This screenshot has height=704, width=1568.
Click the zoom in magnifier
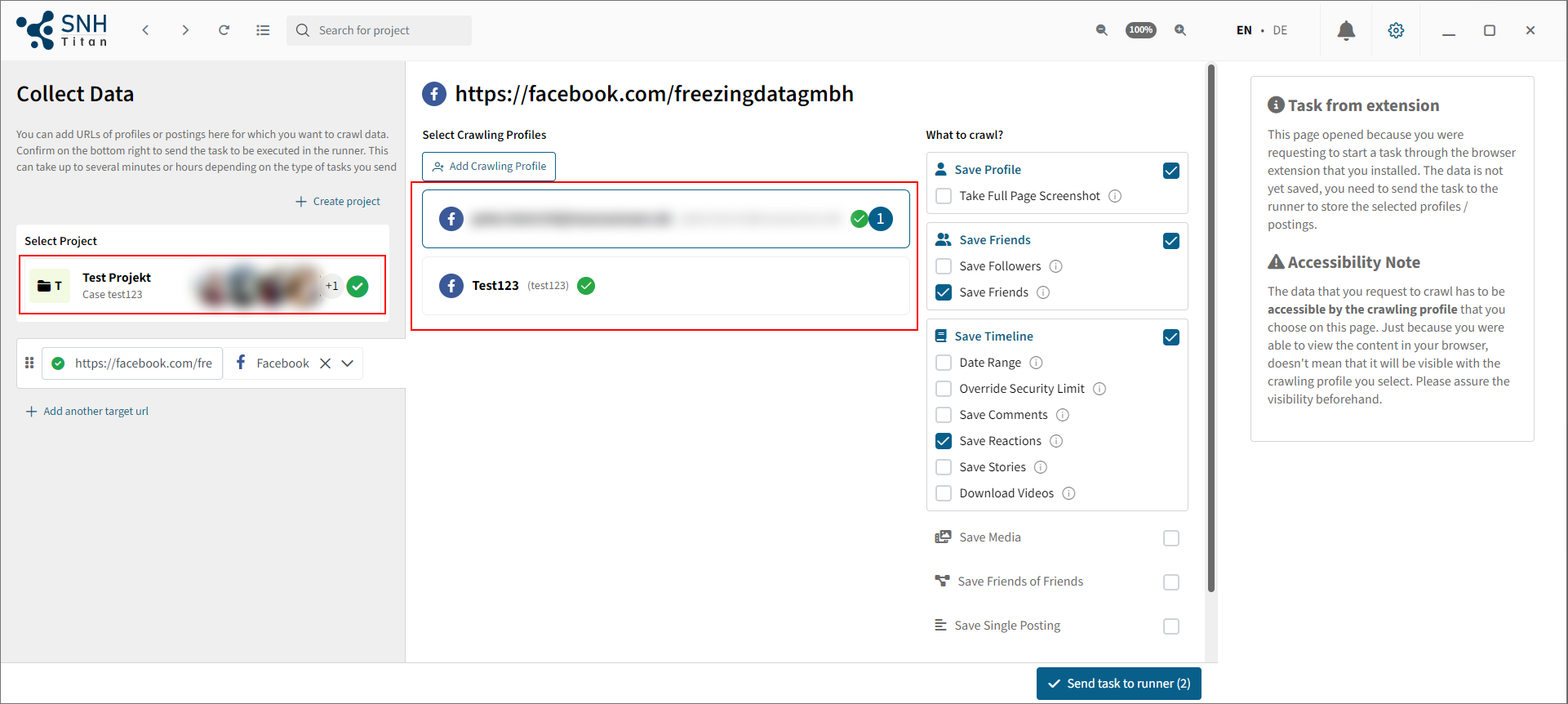click(1180, 30)
